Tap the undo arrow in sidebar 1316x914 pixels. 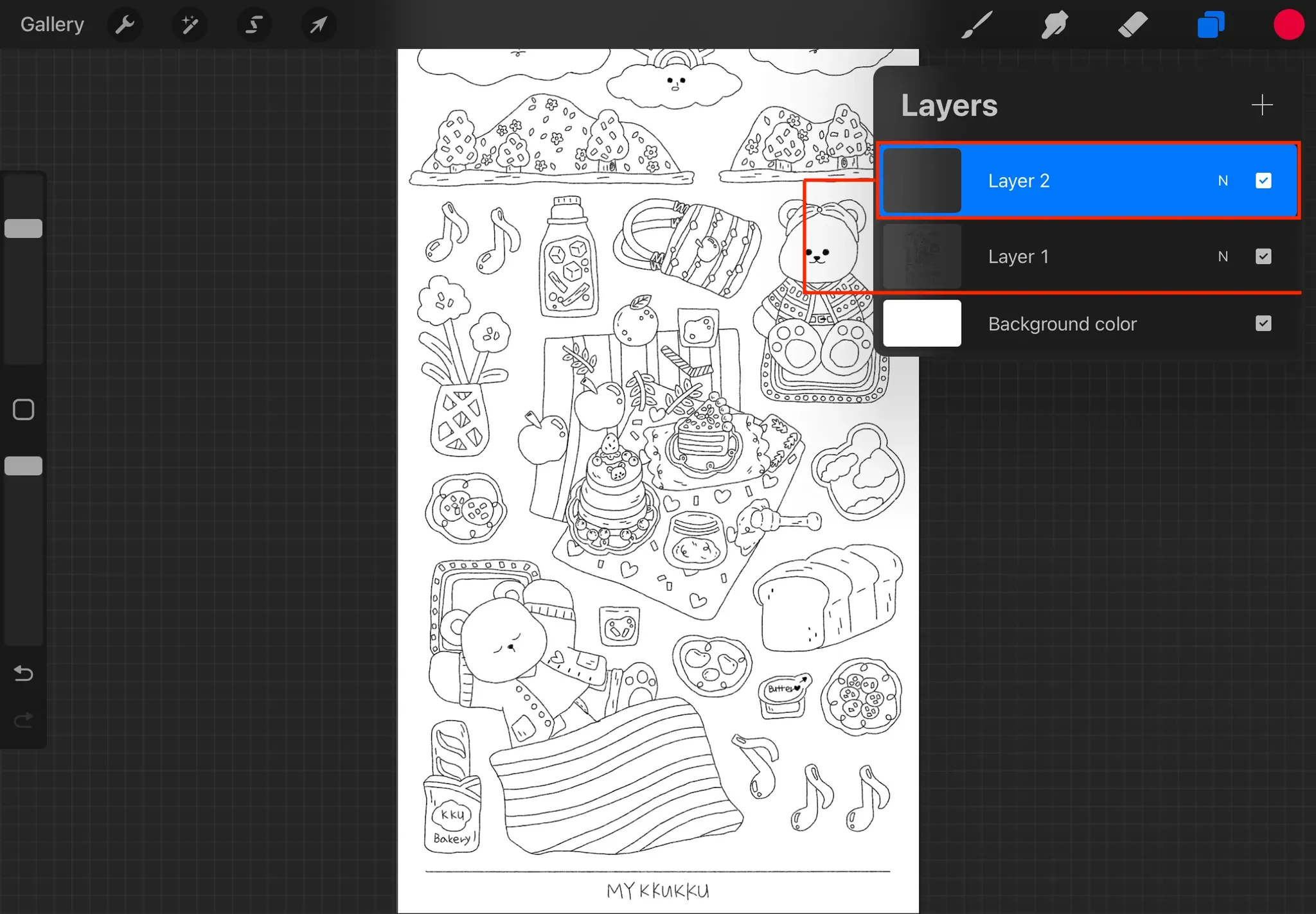coord(24,673)
